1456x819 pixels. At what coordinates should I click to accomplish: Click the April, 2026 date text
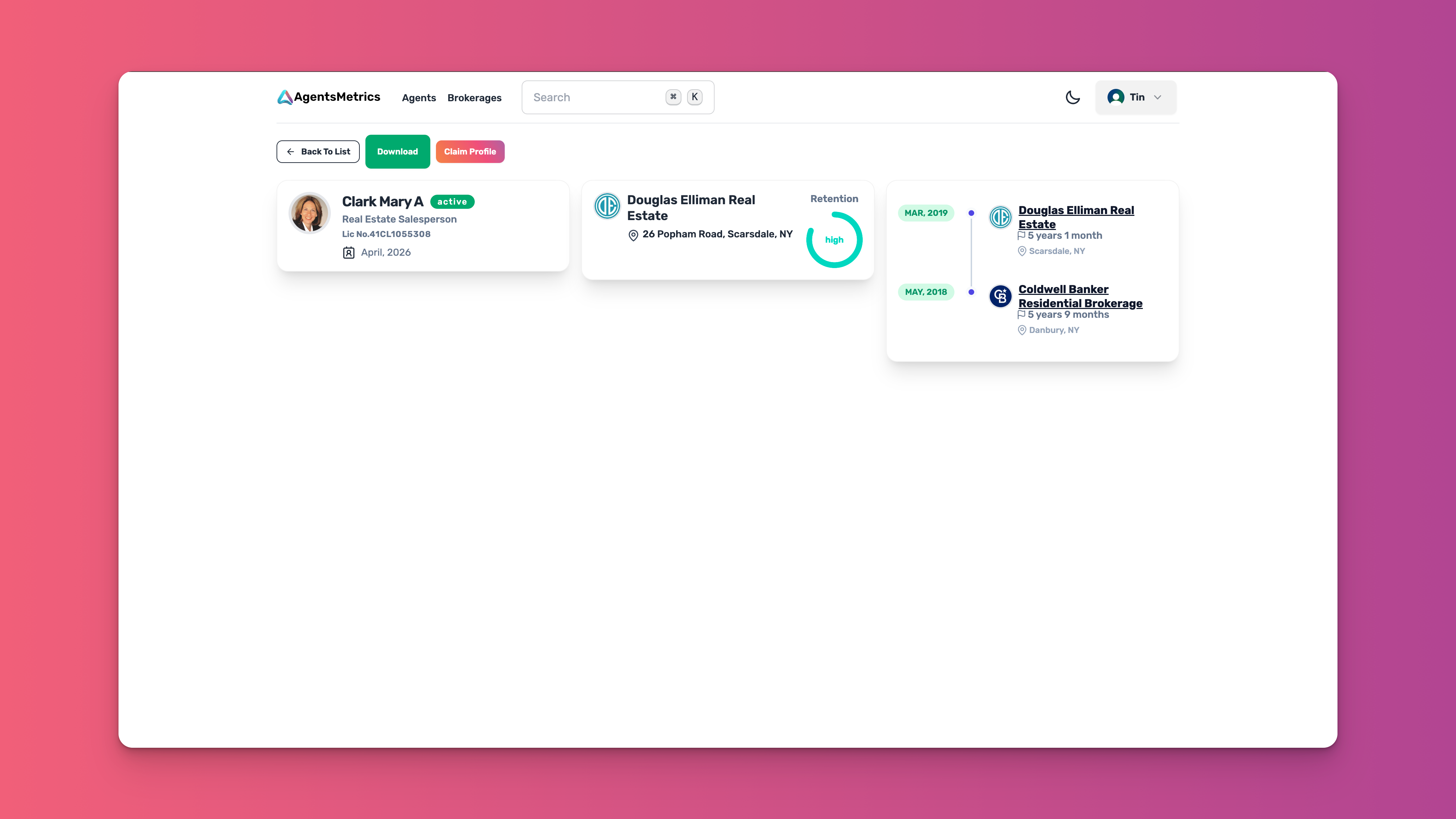coord(386,253)
